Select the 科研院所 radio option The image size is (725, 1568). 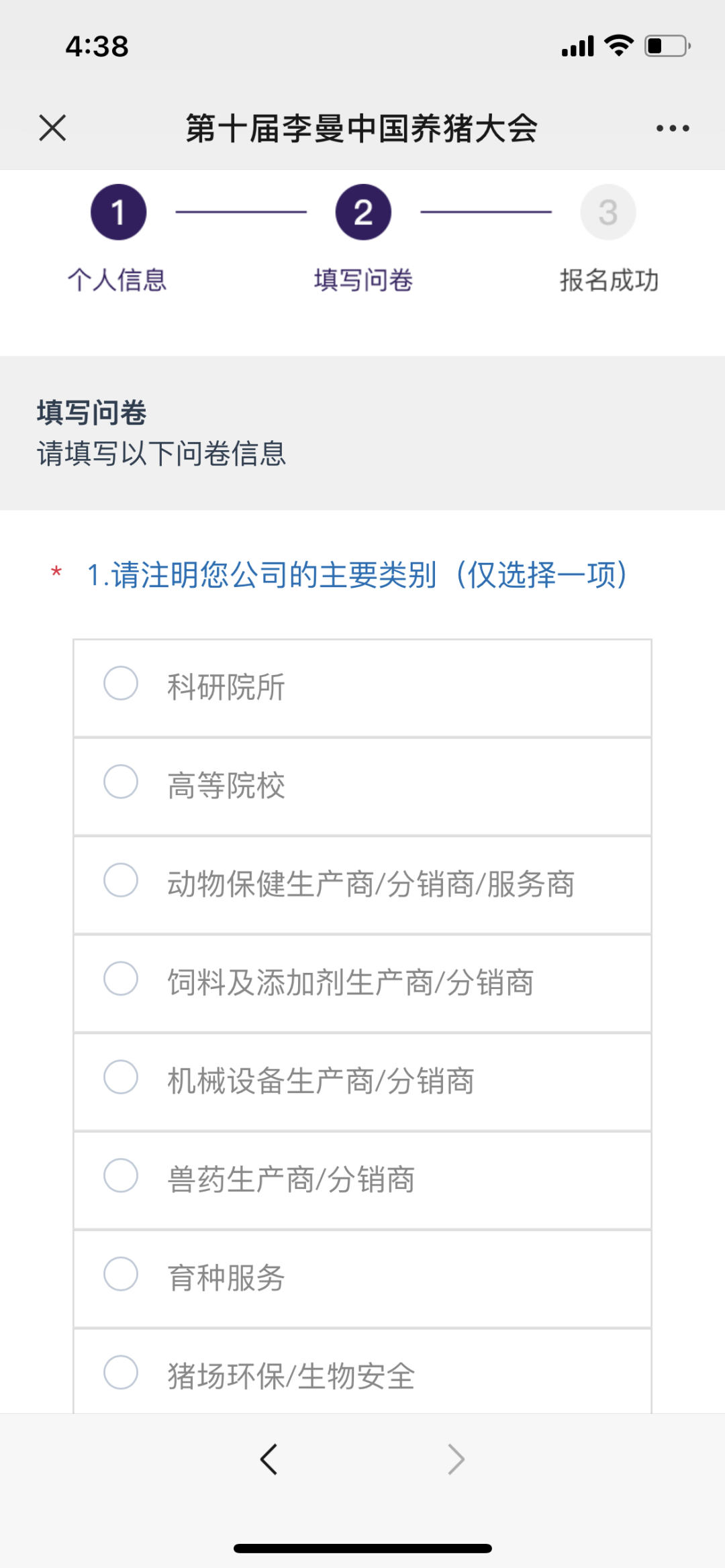(121, 683)
